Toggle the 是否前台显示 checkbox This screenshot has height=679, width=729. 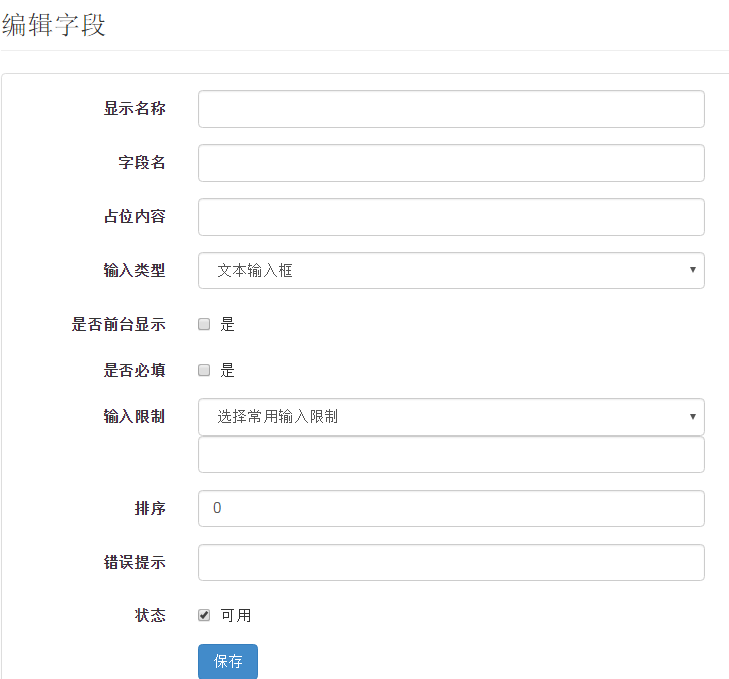(204, 324)
